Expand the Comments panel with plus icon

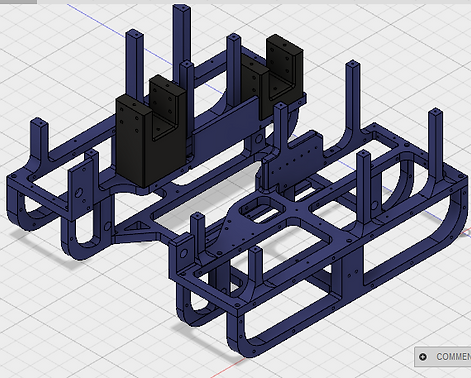coord(423,357)
